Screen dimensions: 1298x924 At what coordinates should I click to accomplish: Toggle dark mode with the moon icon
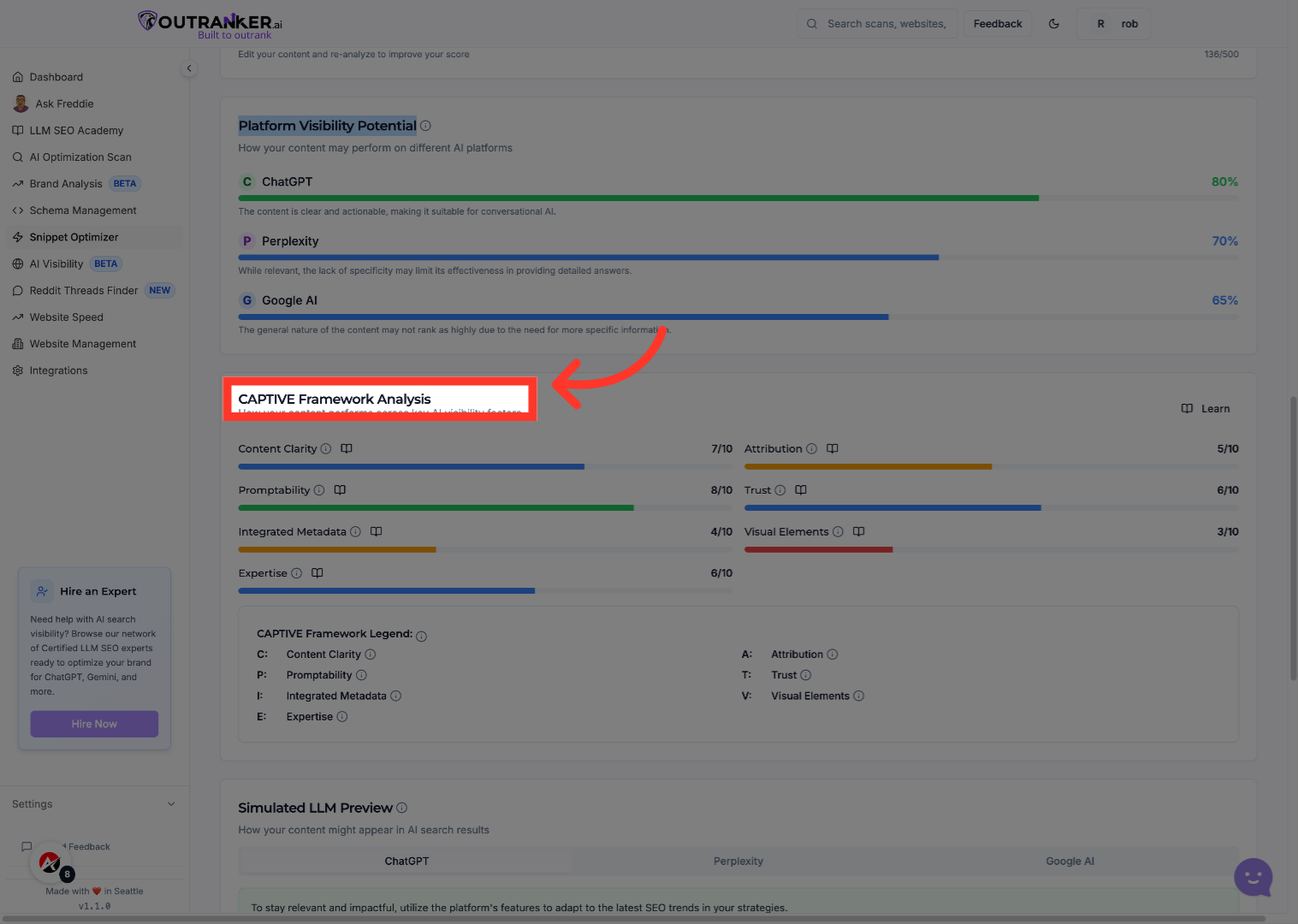tap(1054, 23)
